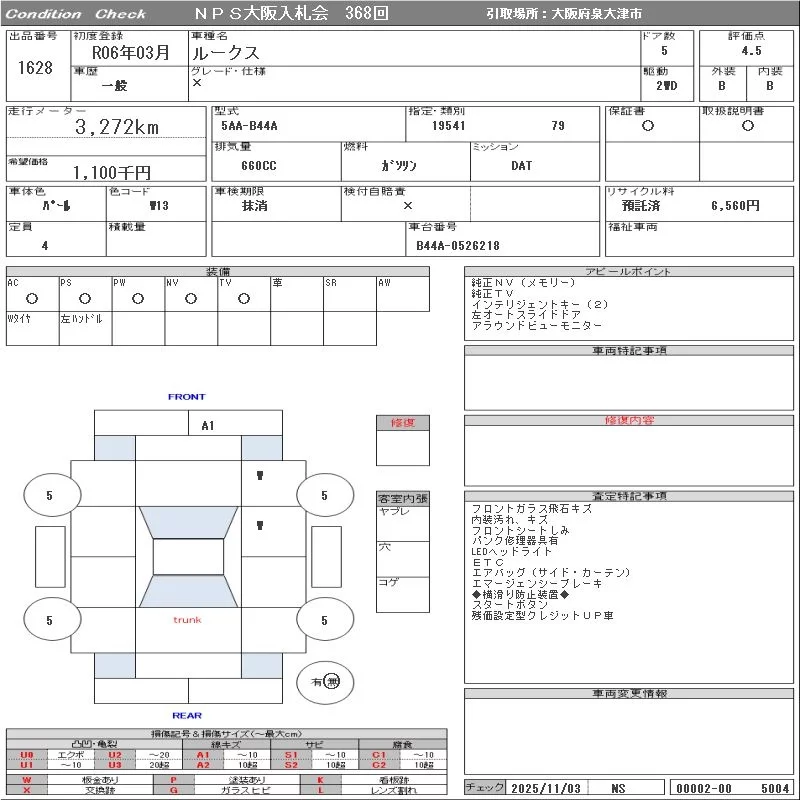The image size is (800, 800).
Task: Click the mileage field showing 3,272km
Action: coord(117,128)
